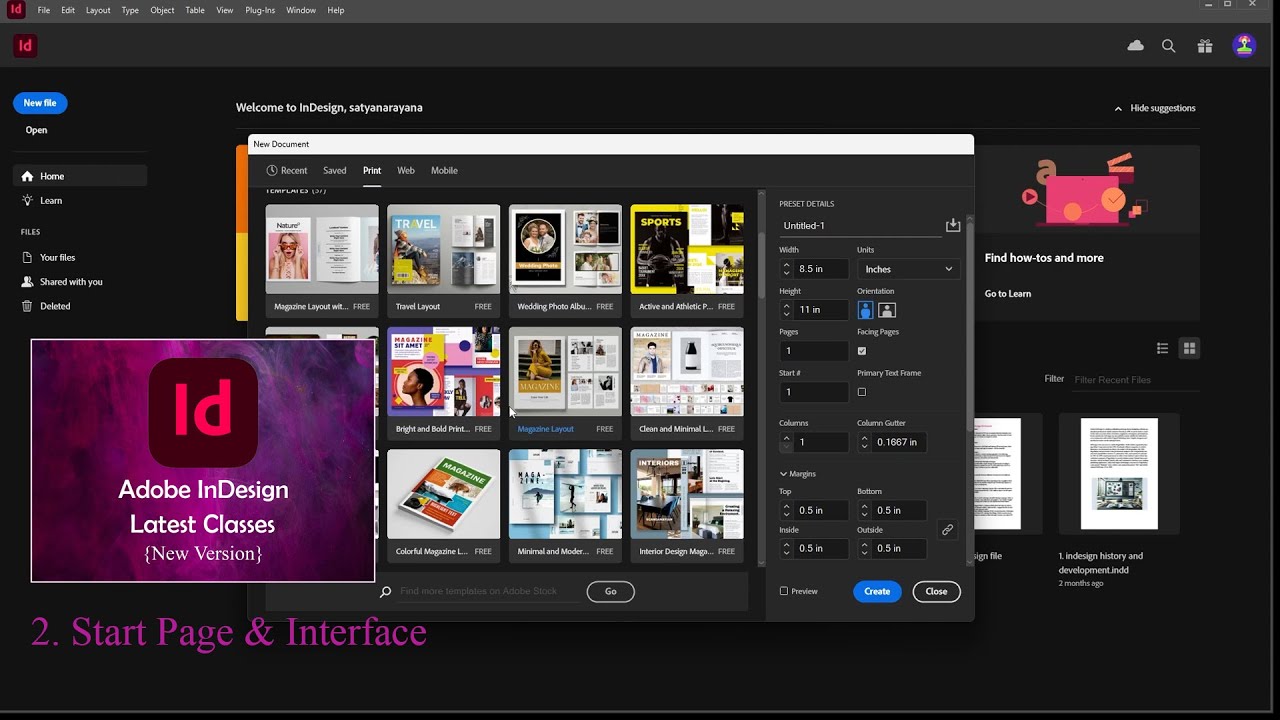Click the Close button in dialog
This screenshot has height=720, width=1280.
[x=936, y=591]
